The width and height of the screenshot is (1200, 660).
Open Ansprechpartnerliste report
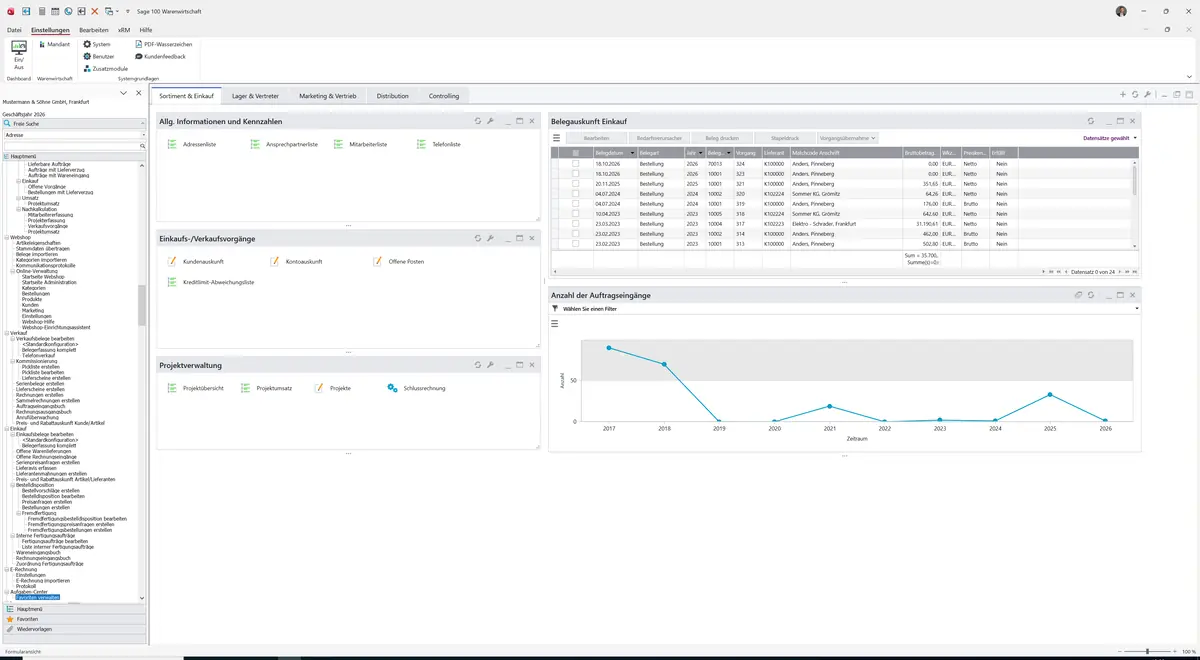pos(284,145)
